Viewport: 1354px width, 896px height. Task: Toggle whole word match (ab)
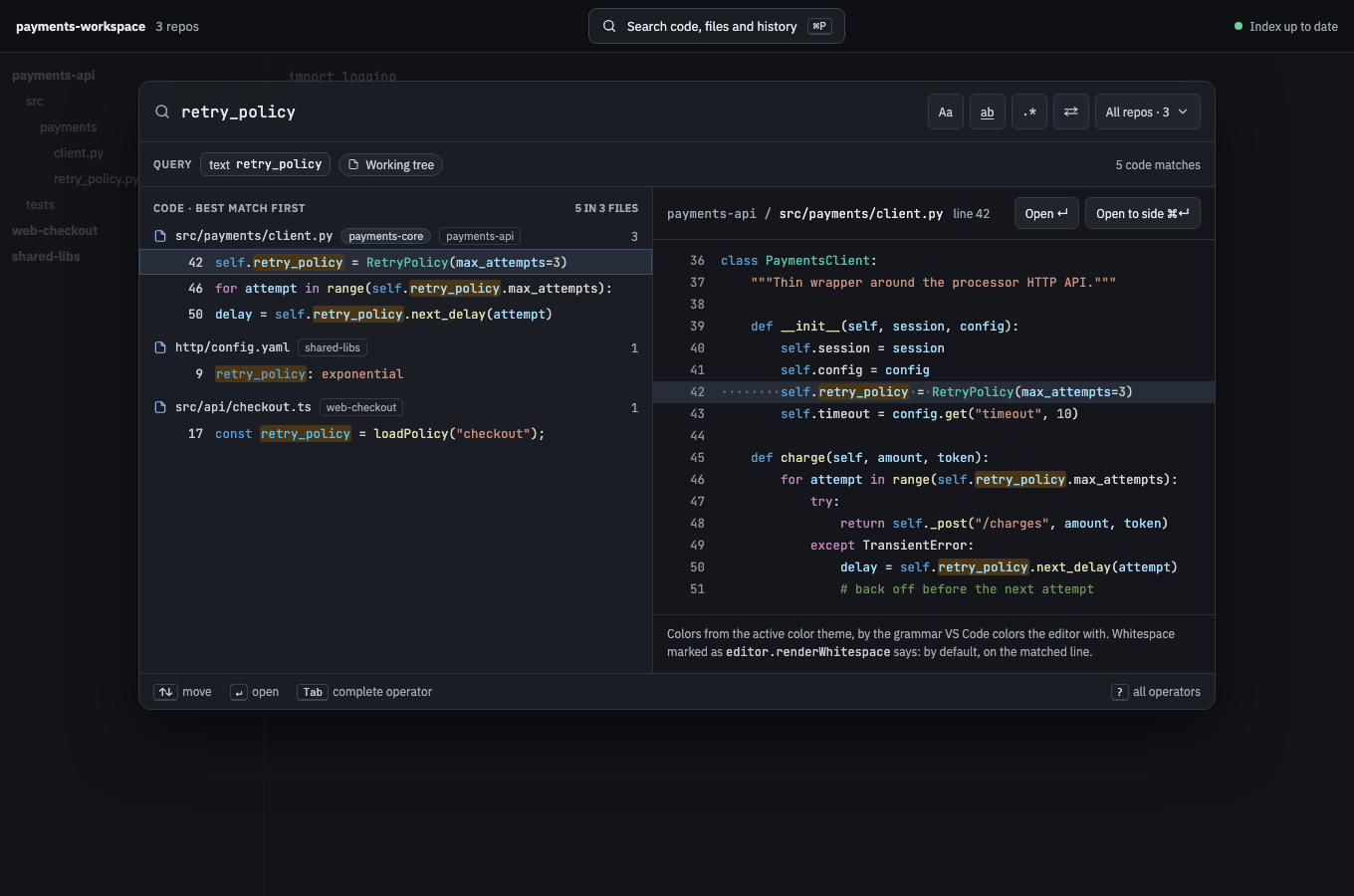[x=987, y=112]
